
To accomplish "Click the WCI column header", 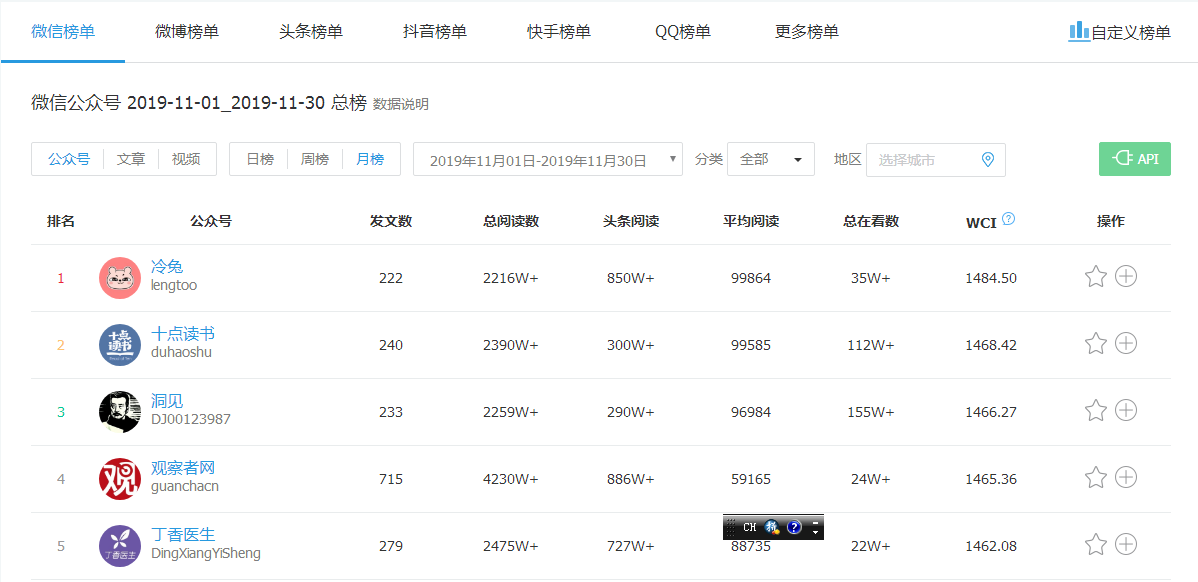I will tap(980, 223).
